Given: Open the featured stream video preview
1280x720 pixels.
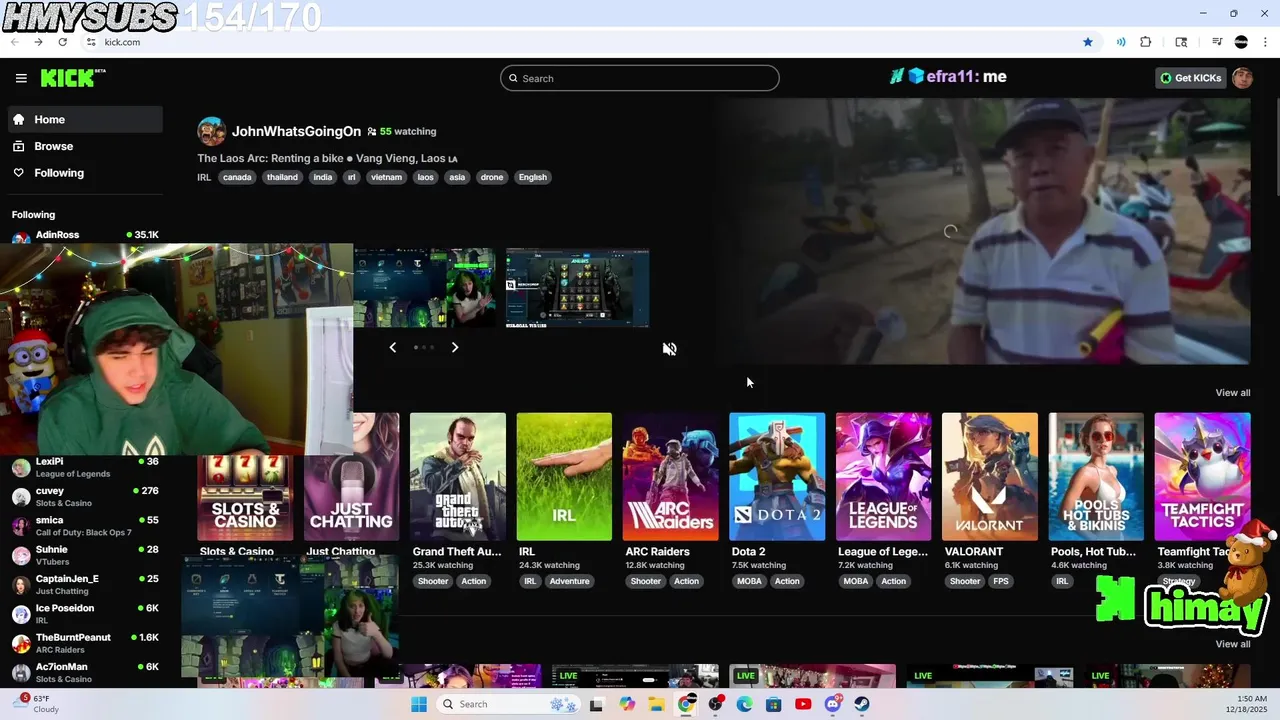Looking at the screenshot, I should [982, 231].
